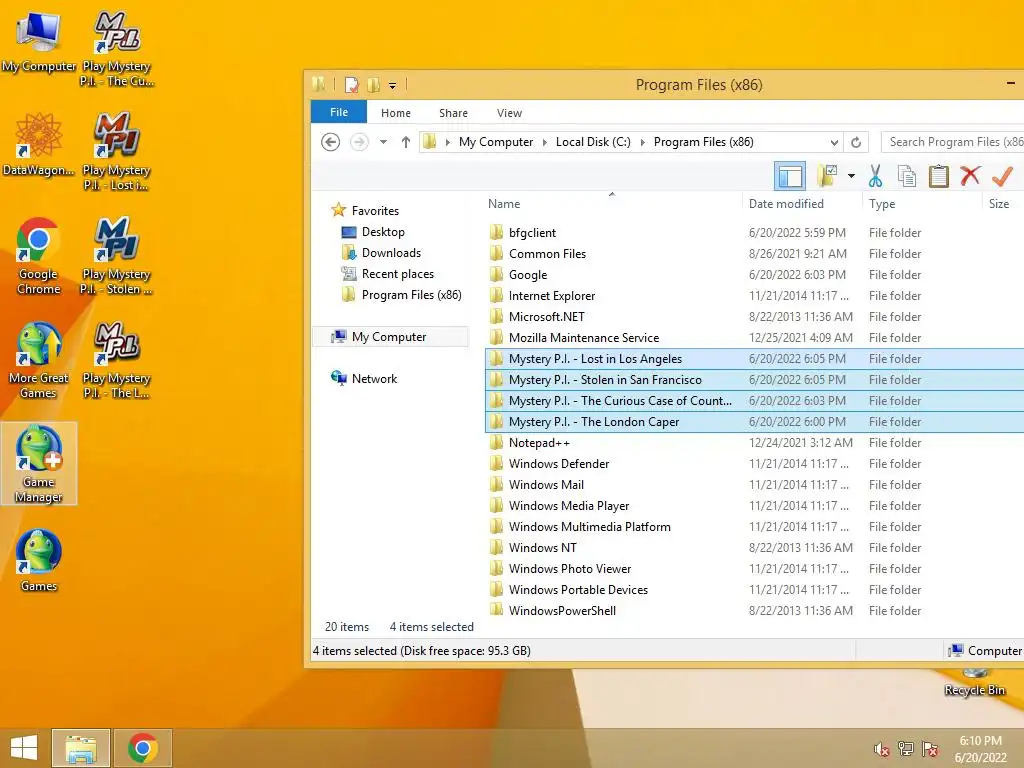This screenshot has width=1024, height=768.
Task: Select Downloads under Favorites
Action: 391,253
